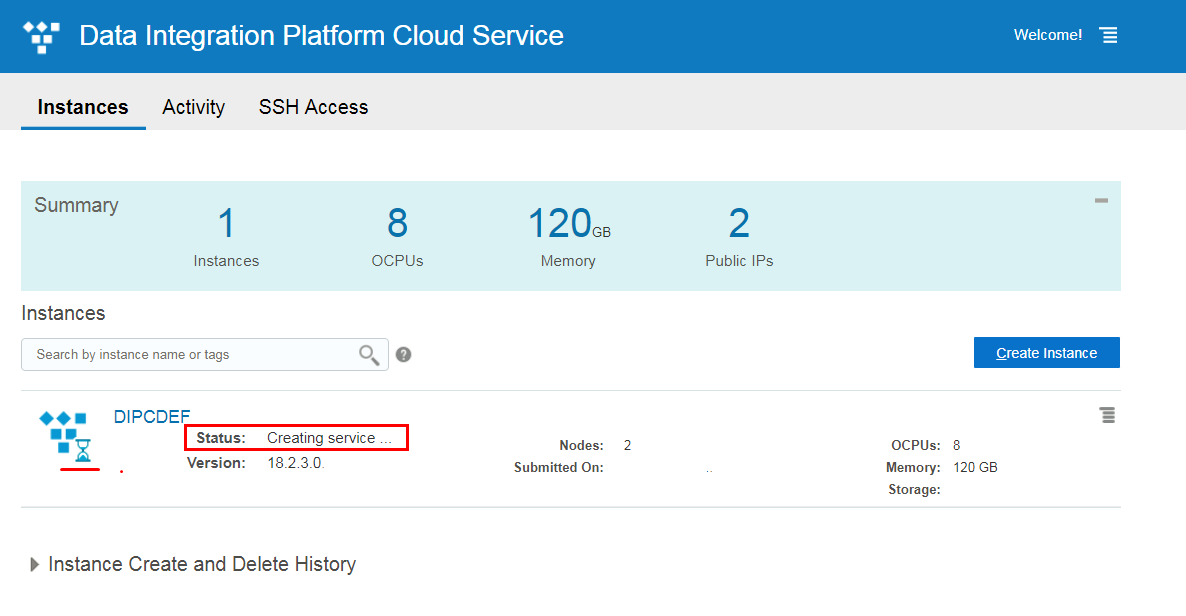Collapse the Summary panel

pos(1101,200)
